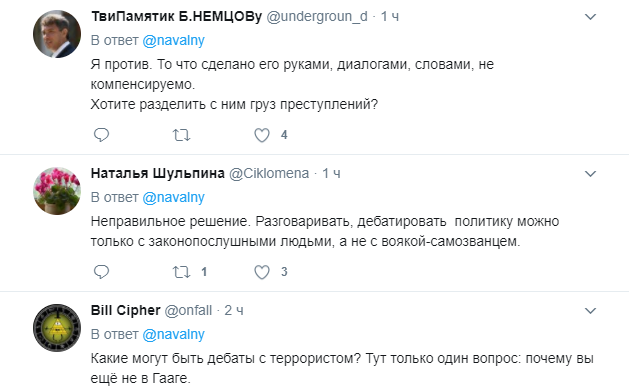Screen dimensions: 629x386
Task: Reply to Наталья Шульпина's tweet
Action: 101,272
